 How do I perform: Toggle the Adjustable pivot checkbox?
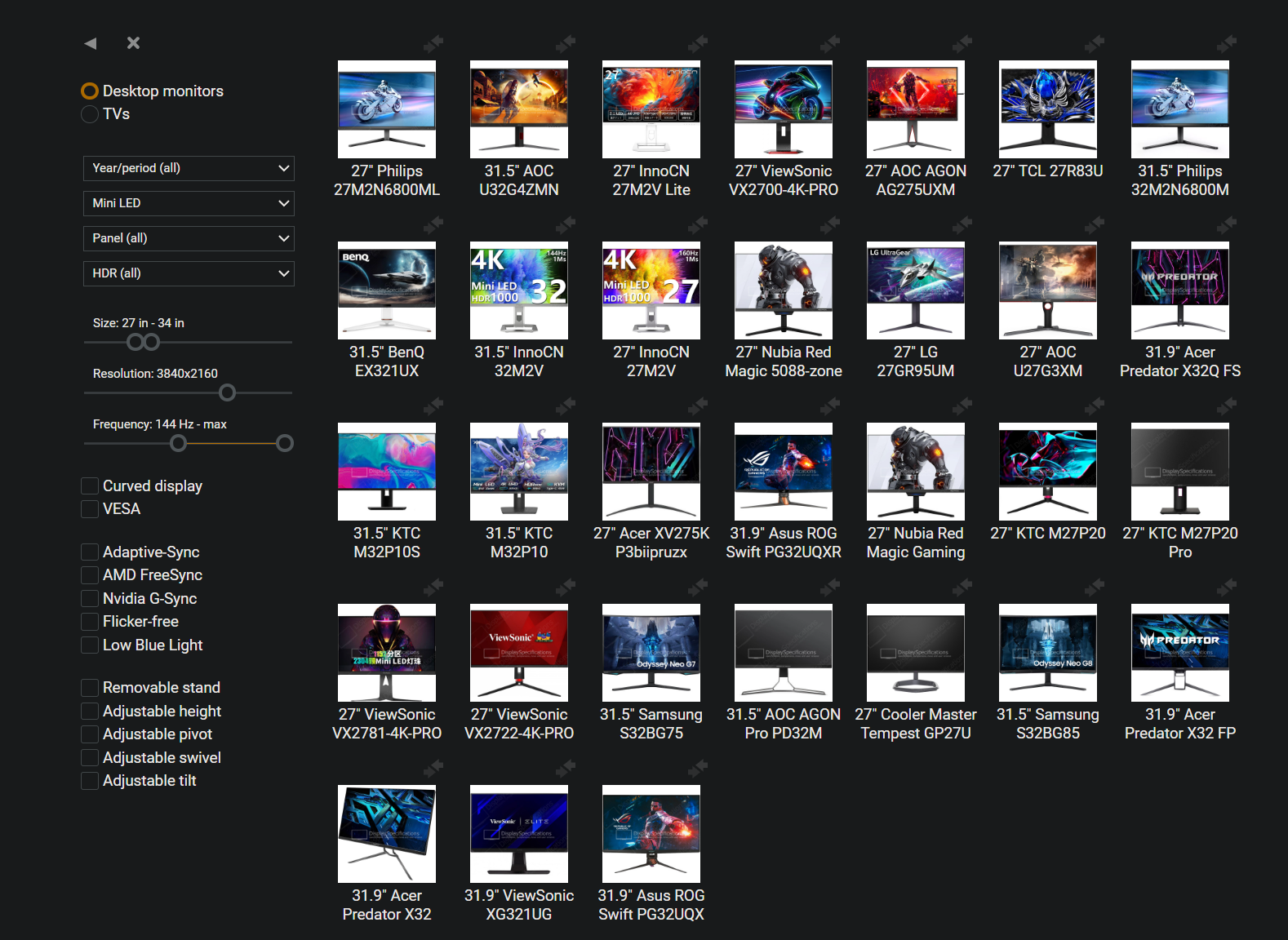coord(90,734)
